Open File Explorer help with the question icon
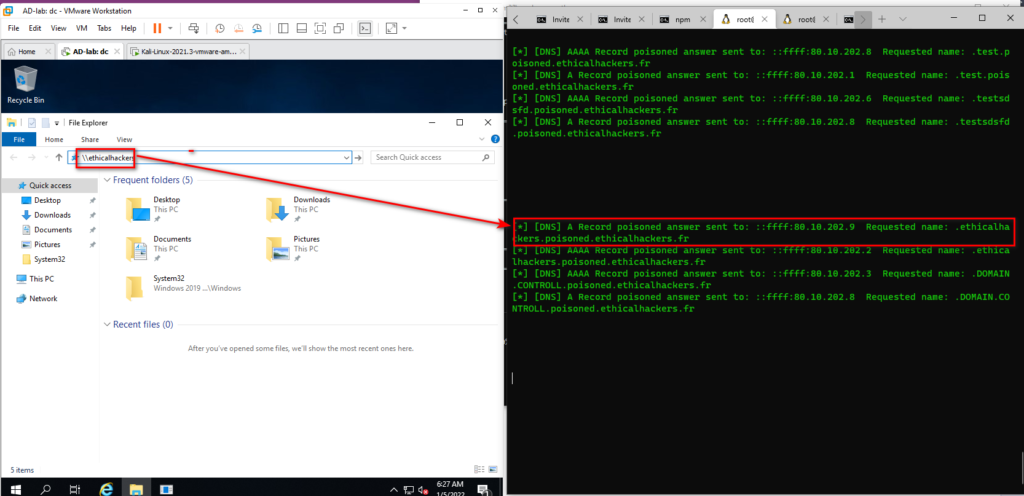 click(x=495, y=139)
